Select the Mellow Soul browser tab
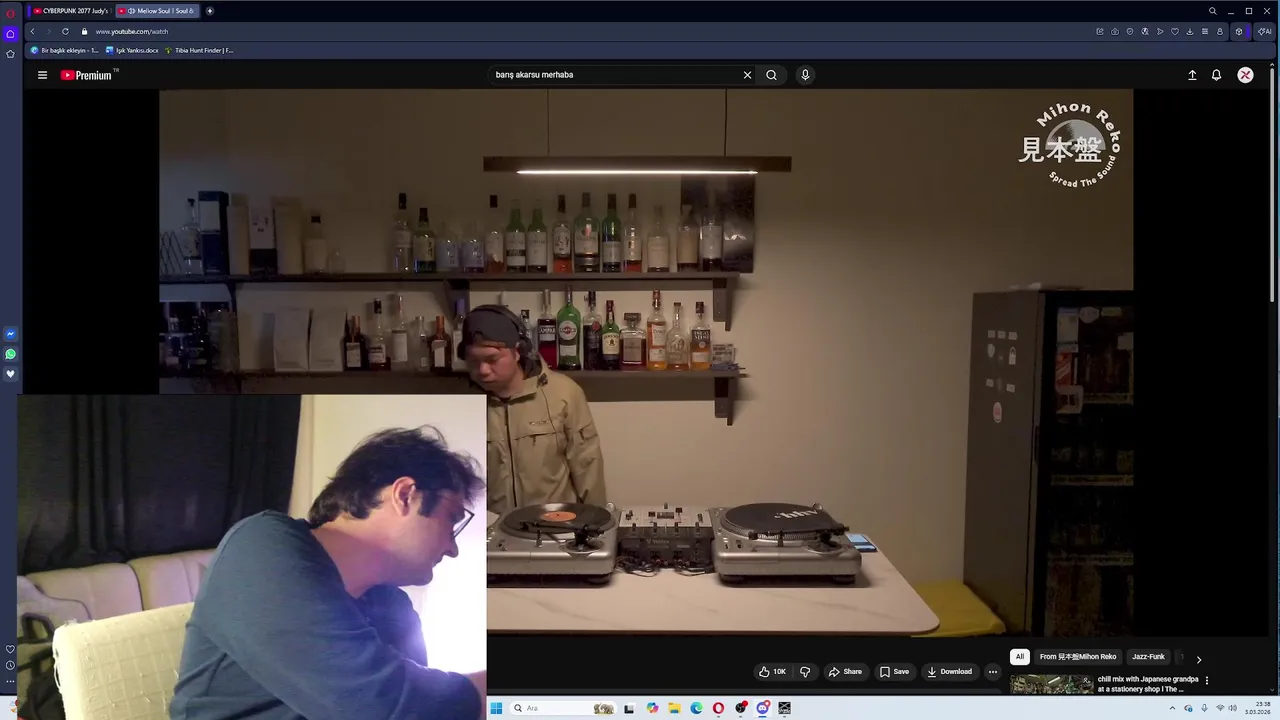Image resolution: width=1280 pixels, height=720 pixels. pyautogui.click(x=157, y=11)
